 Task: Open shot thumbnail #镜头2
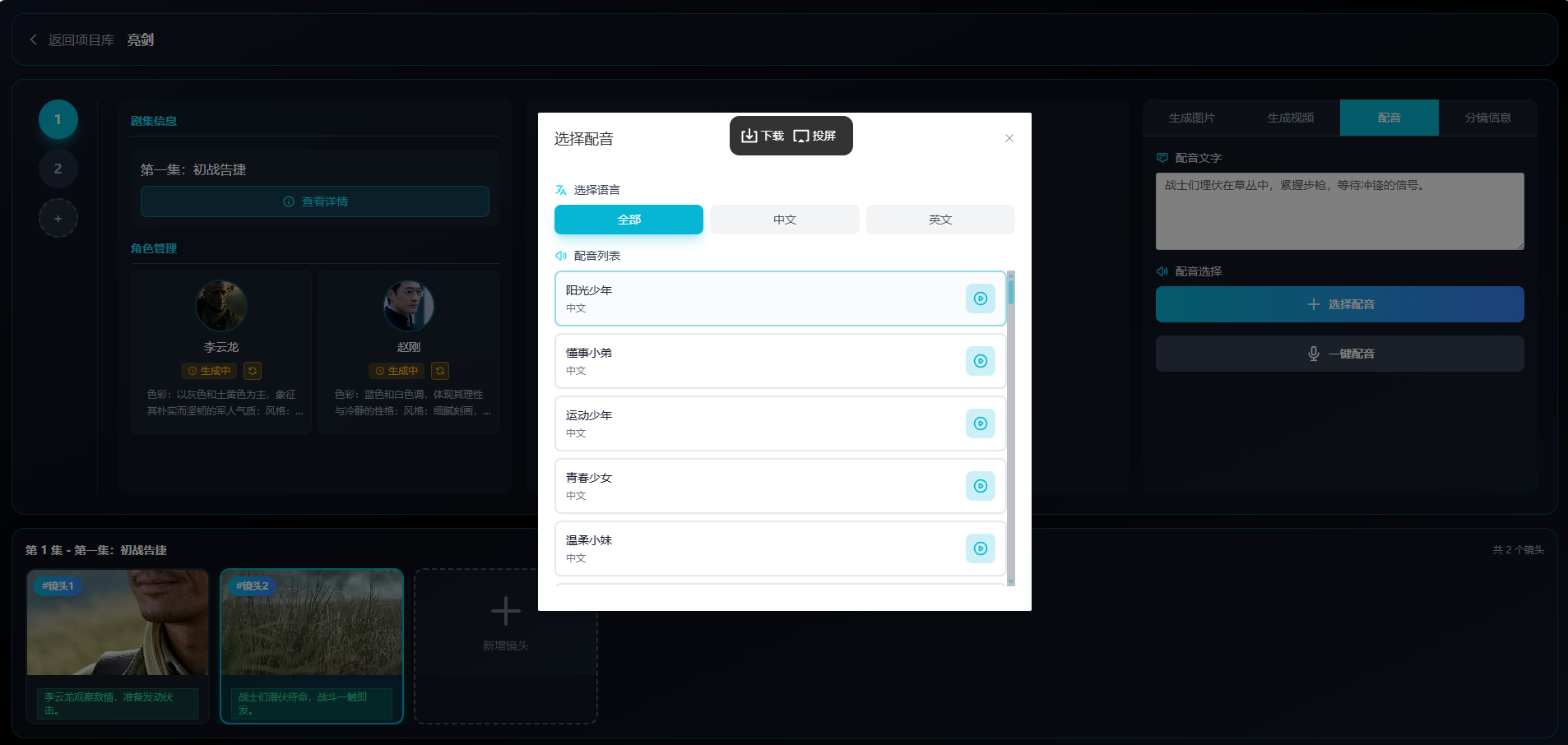[x=312, y=622]
